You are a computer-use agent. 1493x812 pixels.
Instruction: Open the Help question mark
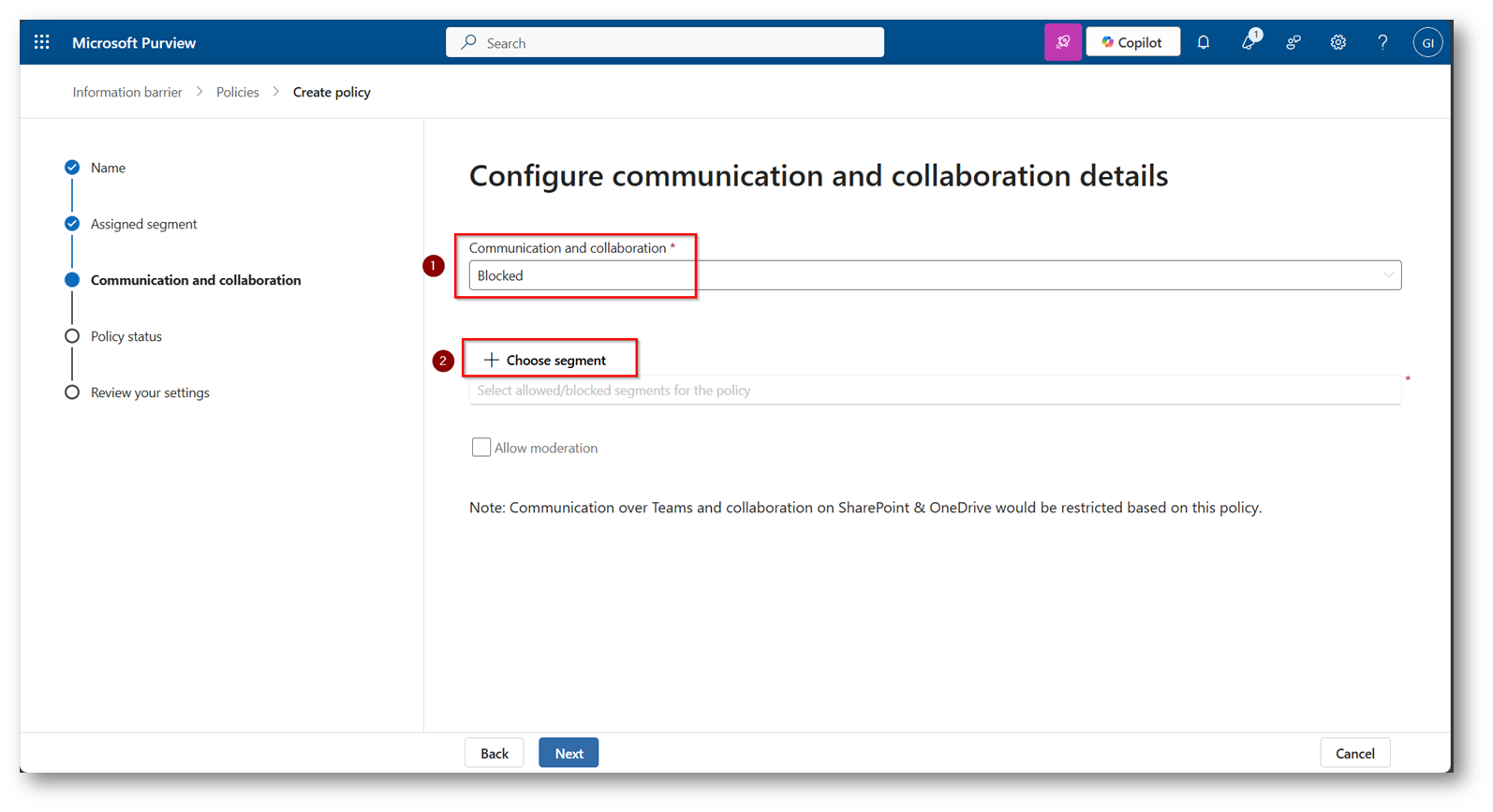[x=1382, y=42]
